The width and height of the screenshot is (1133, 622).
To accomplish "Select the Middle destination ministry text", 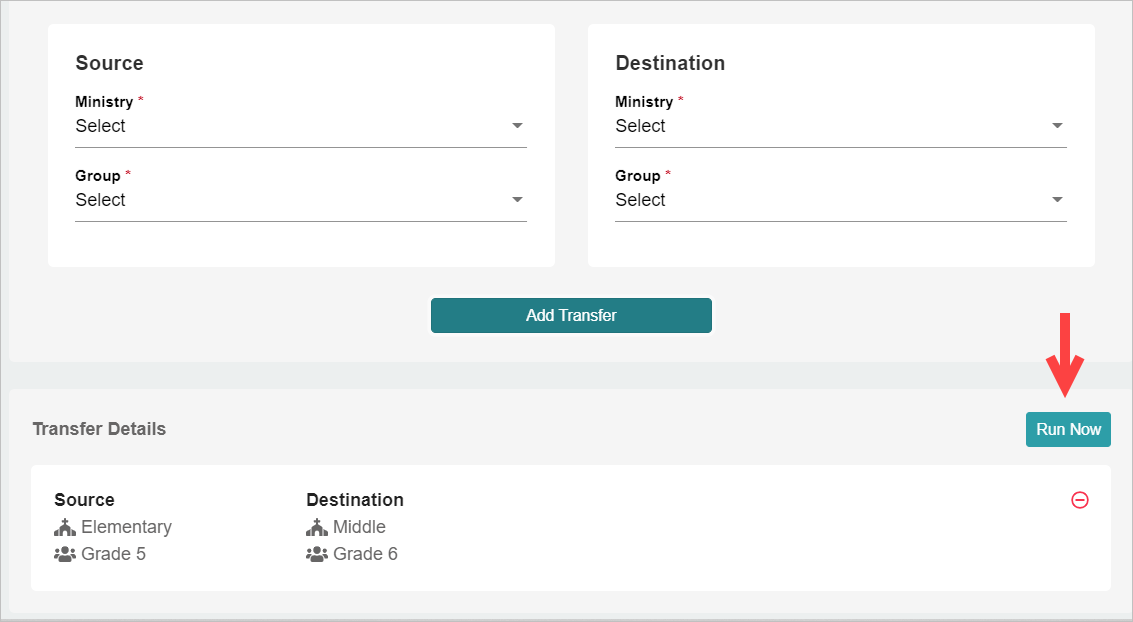I will point(359,527).
